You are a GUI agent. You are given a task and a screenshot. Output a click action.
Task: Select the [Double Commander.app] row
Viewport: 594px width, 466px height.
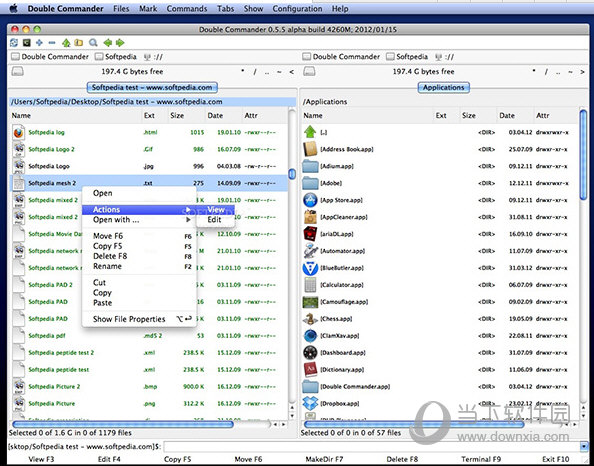coord(439,387)
